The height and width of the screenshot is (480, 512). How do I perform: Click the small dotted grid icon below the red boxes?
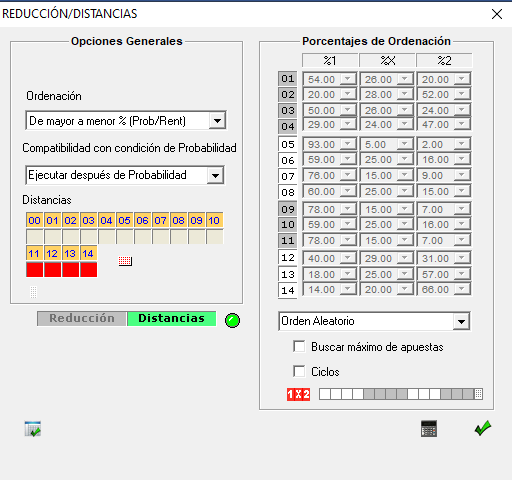coord(33,292)
